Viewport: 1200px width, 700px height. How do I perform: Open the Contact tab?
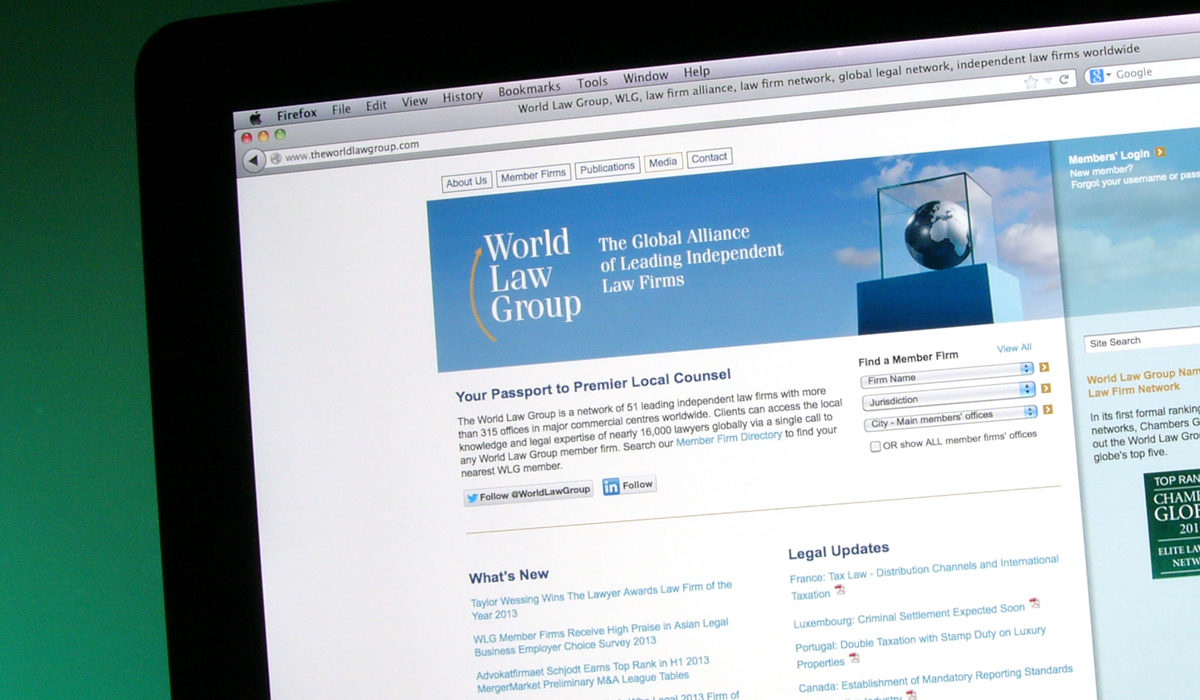[x=709, y=158]
